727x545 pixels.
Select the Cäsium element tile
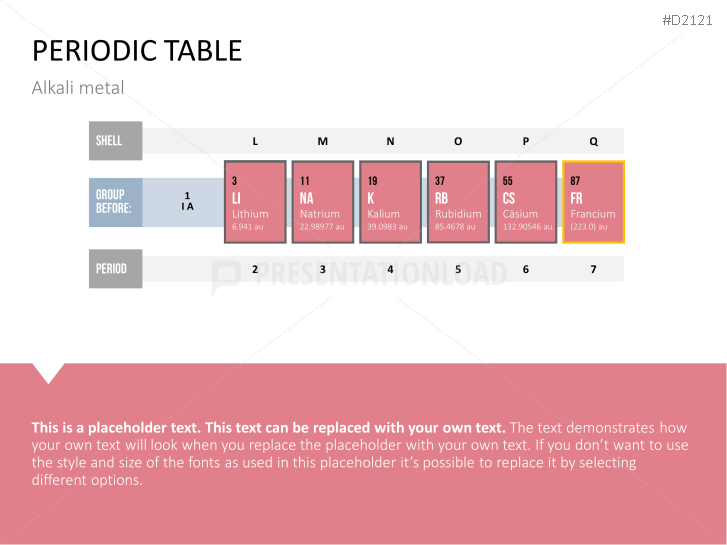[x=526, y=202]
